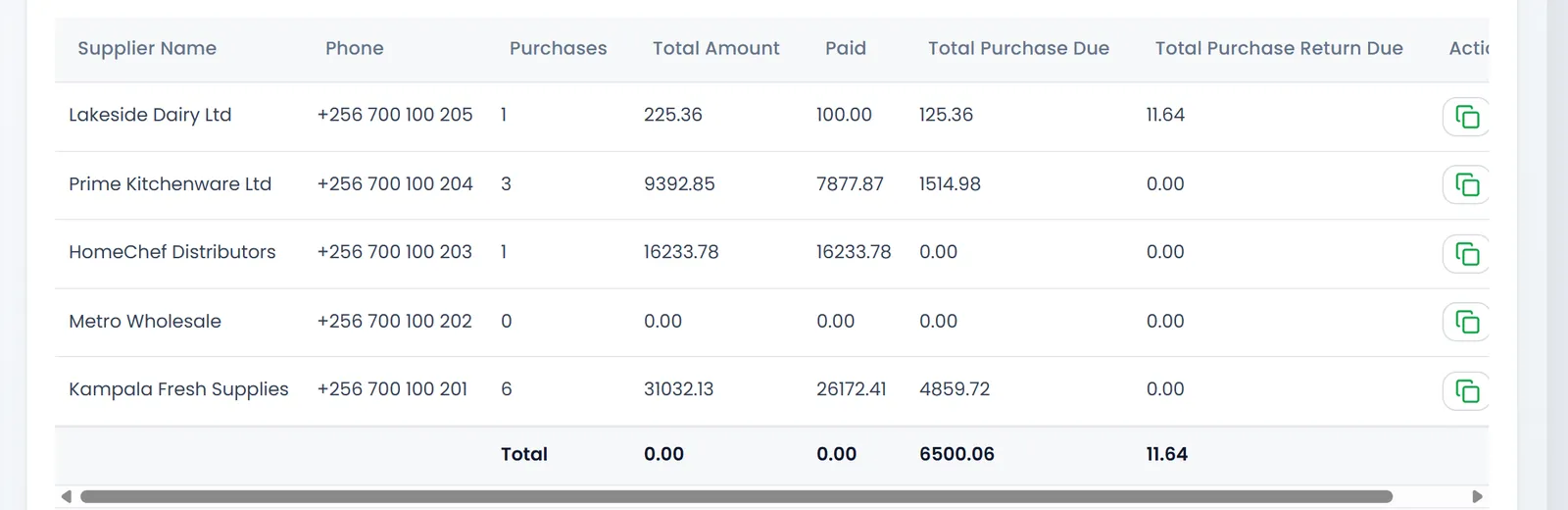The image size is (1568, 510).
Task: Select the Metro Wholesale supplier name
Action: point(145,321)
